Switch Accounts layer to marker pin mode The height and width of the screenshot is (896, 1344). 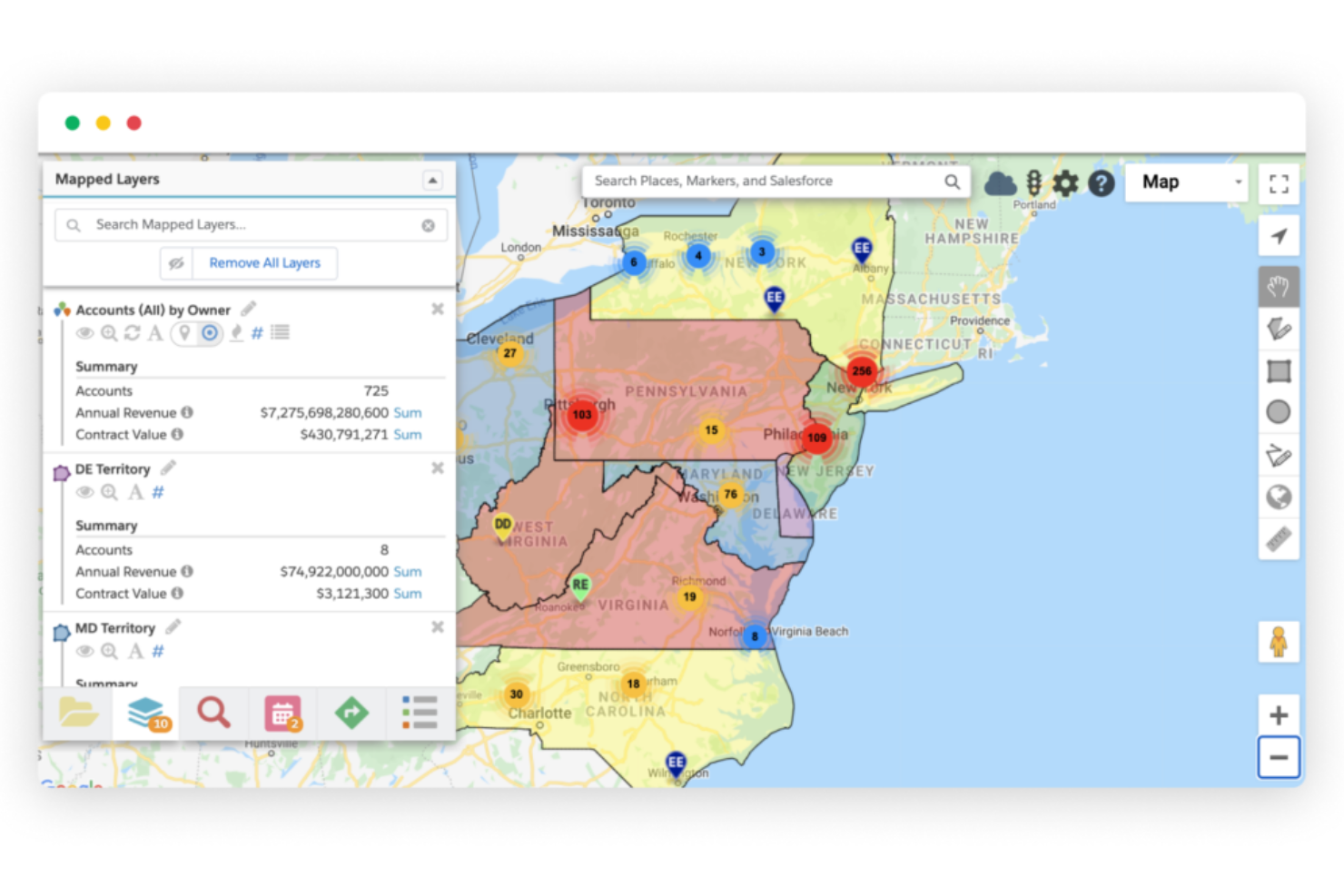(x=184, y=333)
